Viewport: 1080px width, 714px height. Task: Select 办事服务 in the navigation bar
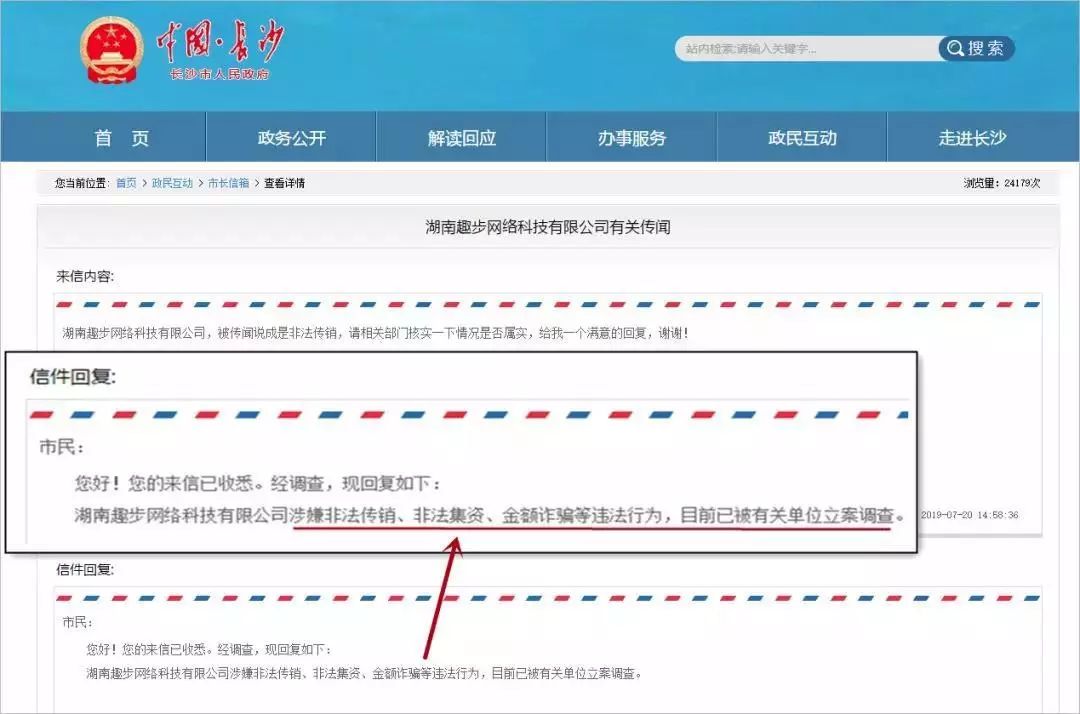click(x=631, y=138)
